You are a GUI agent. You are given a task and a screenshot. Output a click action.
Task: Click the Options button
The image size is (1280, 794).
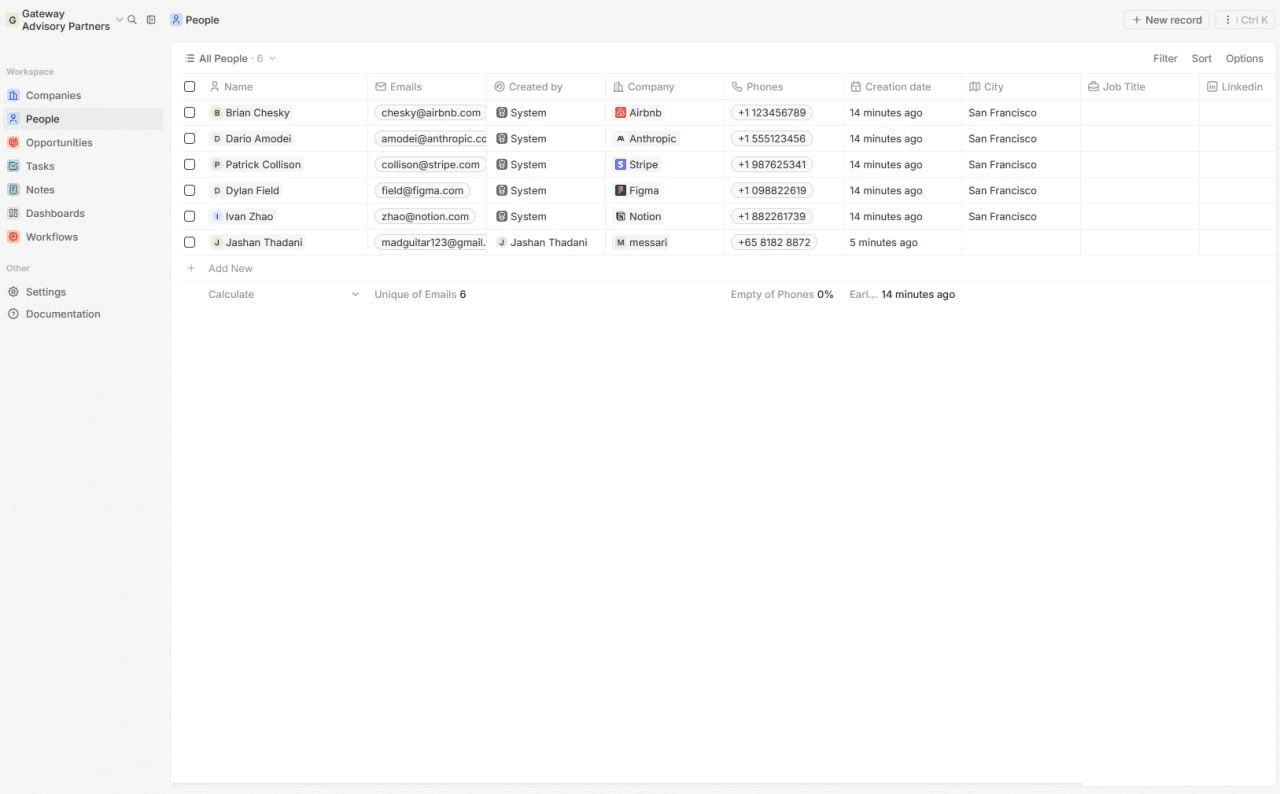click(x=1245, y=59)
